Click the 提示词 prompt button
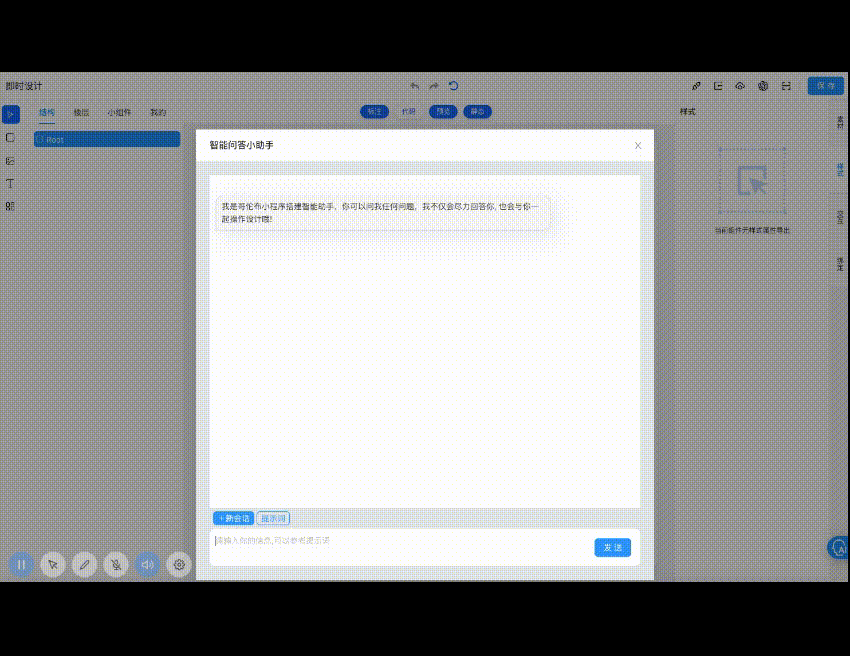 (273, 518)
